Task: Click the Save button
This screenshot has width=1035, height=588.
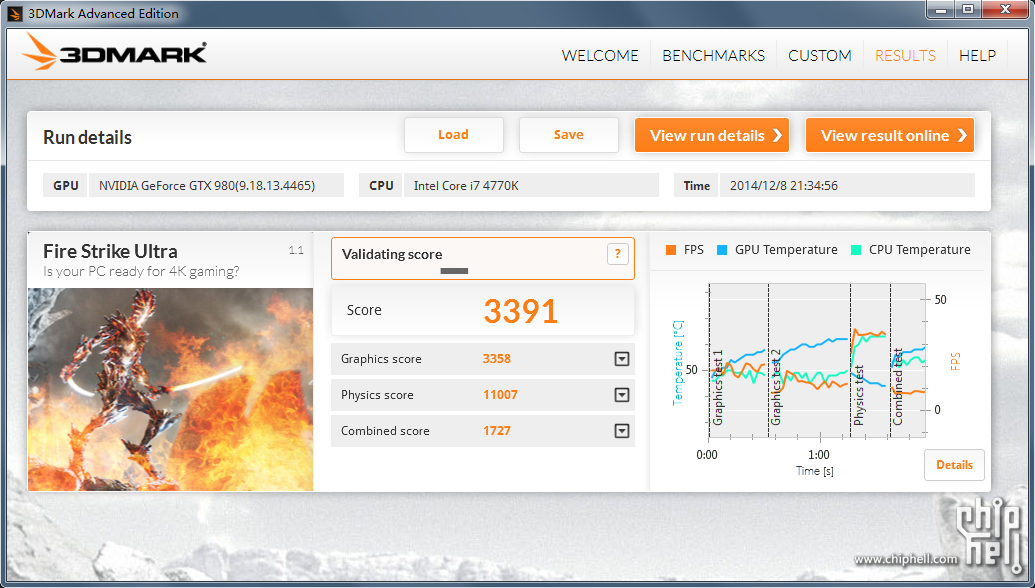Action: [568, 135]
